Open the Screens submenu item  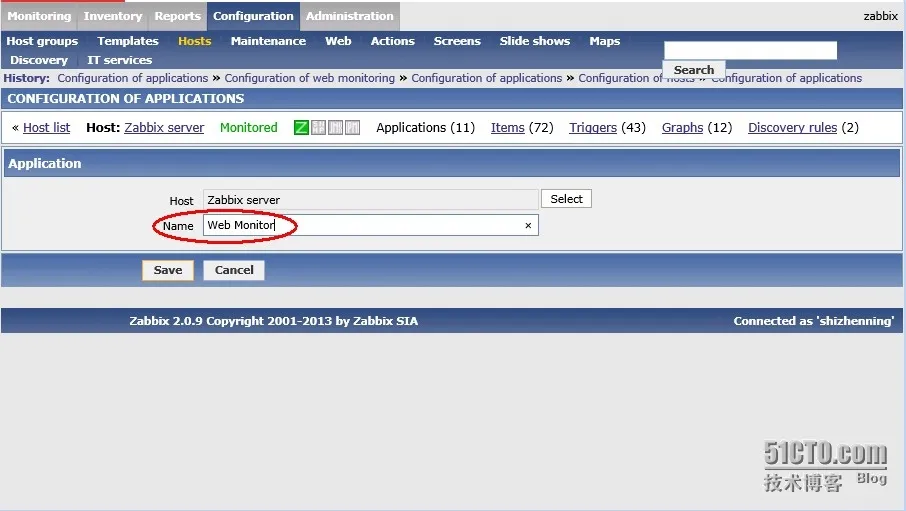click(x=457, y=41)
